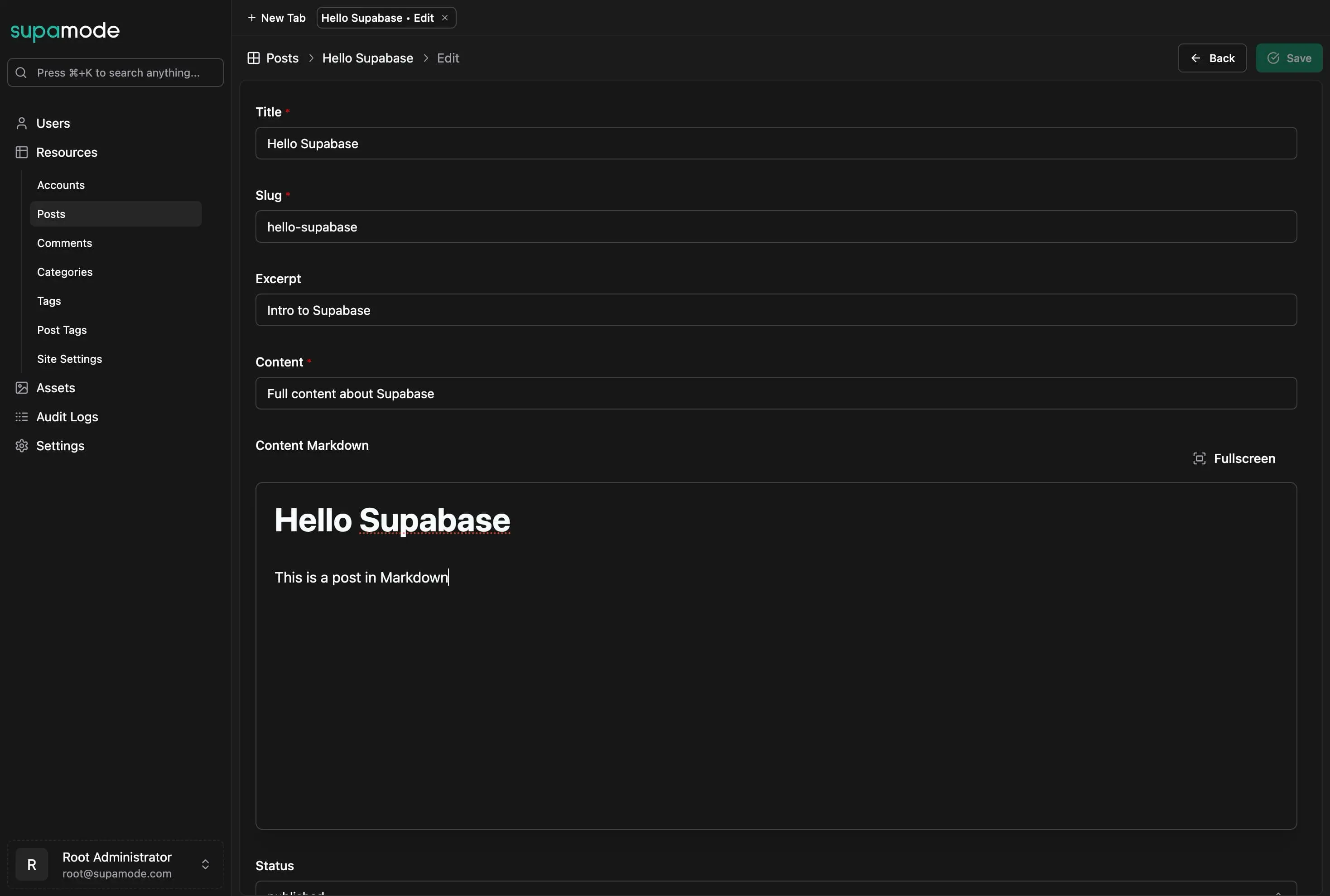Screen dimensions: 1330x896
Task: Expand the Root Administrator account switcher
Action: coord(205,865)
